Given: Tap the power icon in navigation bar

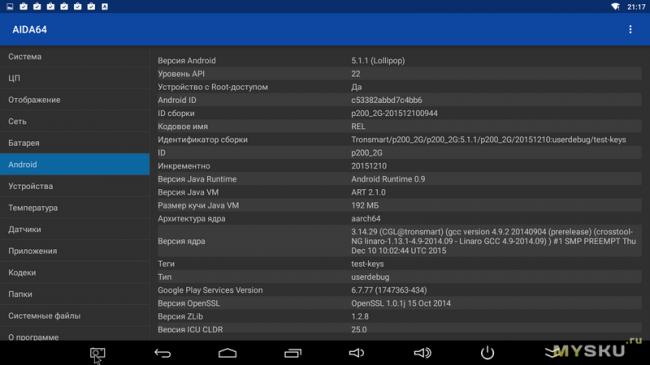Looking at the screenshot, I should [x=488, y=353].
